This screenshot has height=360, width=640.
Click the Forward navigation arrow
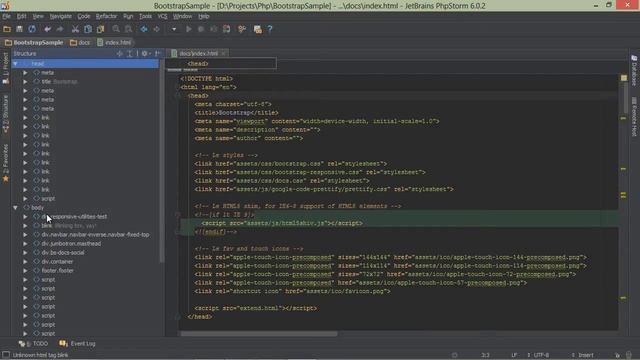point(156,29)
